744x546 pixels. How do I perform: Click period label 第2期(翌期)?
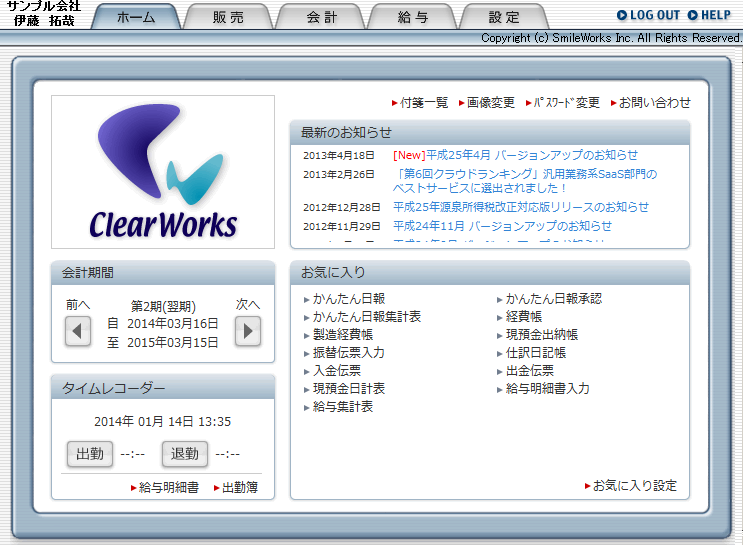coord(163,306)
